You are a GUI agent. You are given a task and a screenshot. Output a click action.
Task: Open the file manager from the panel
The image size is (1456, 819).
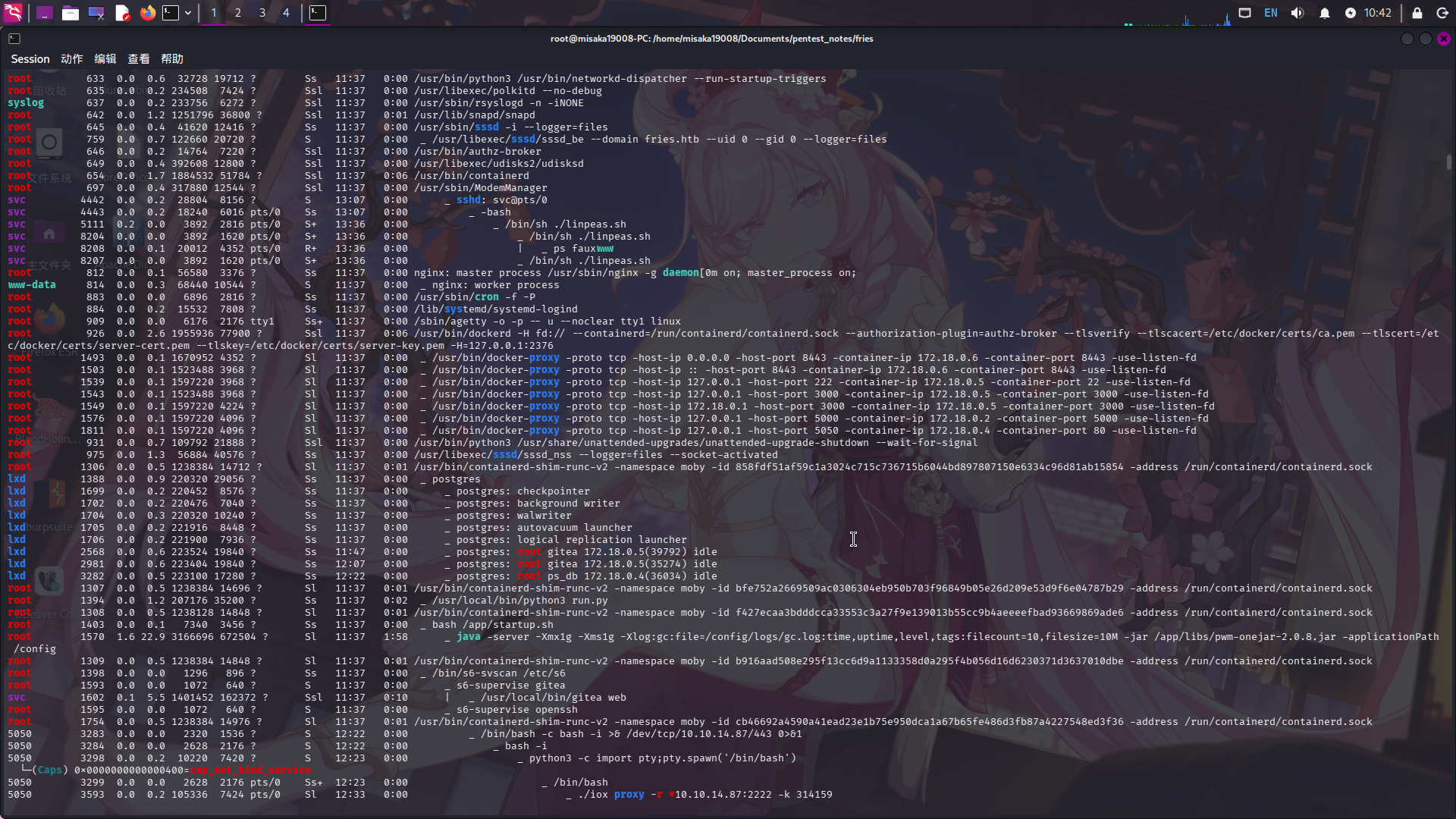click(71, 12)
